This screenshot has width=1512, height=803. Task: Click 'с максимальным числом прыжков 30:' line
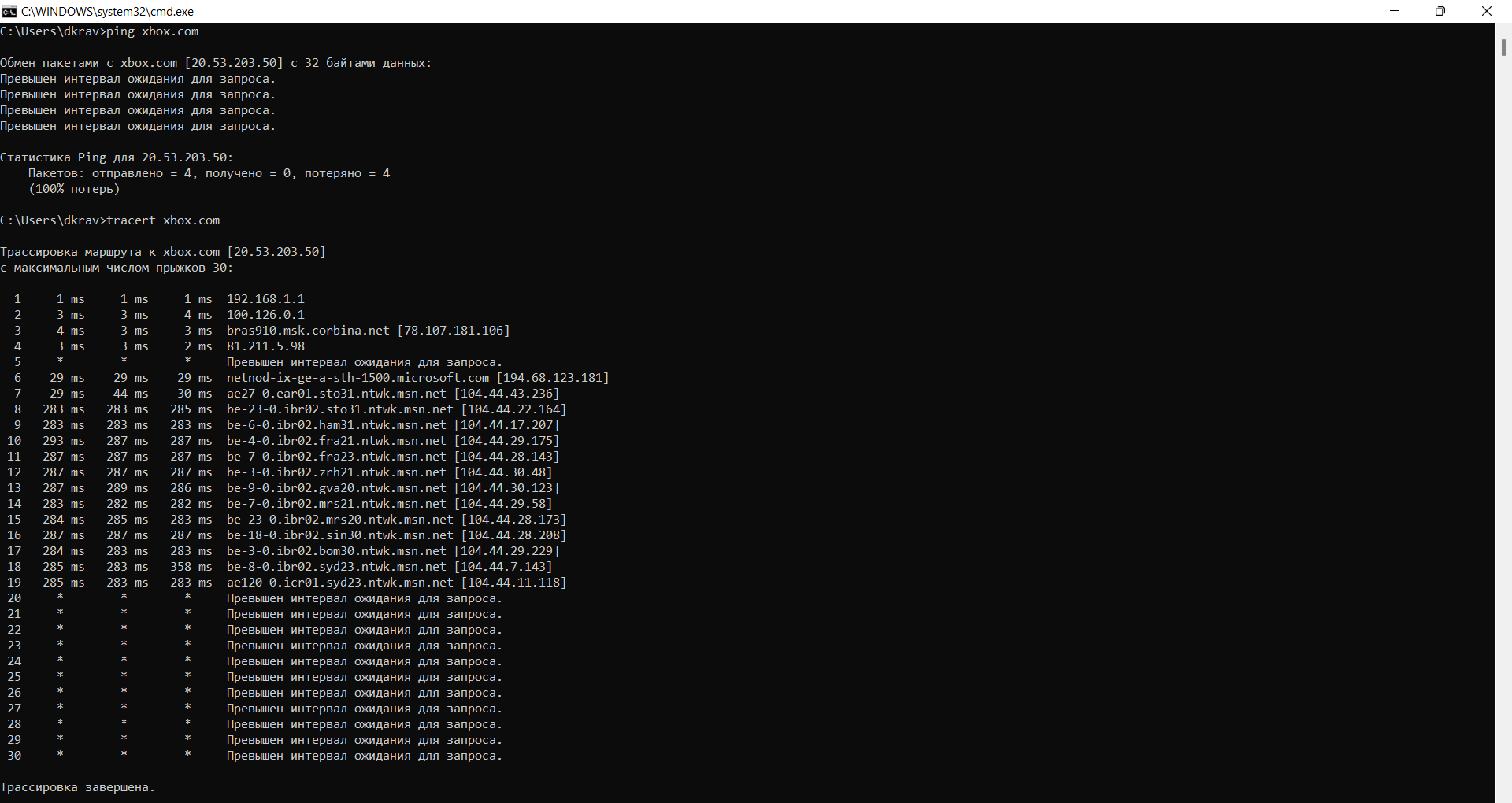[x=117, y=268]
